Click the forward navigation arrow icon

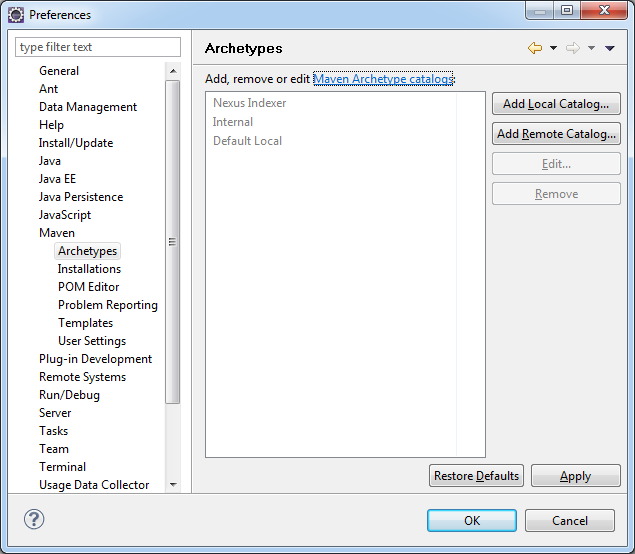573,48
